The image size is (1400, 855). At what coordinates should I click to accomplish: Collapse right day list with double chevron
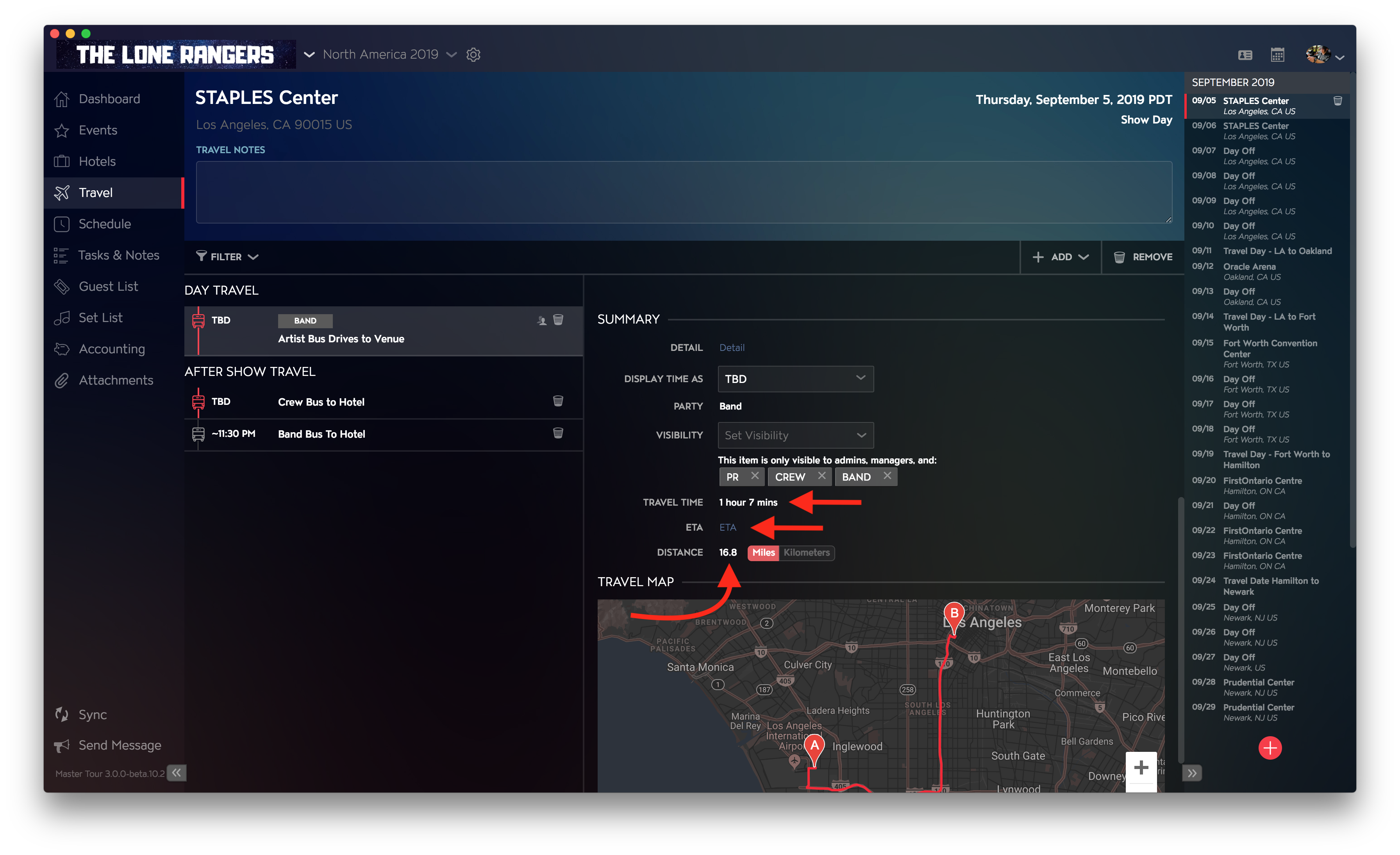(x=1192, y=773)
